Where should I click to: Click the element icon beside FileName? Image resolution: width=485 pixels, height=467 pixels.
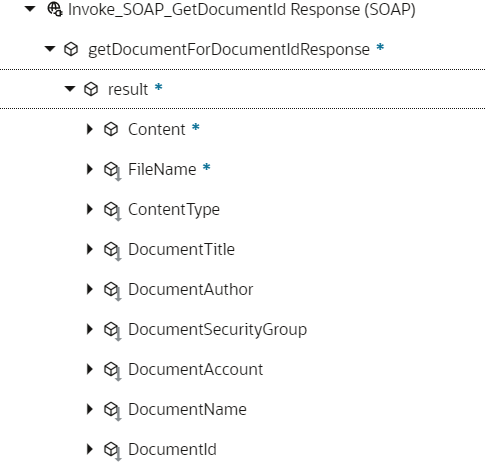point(112,171)
